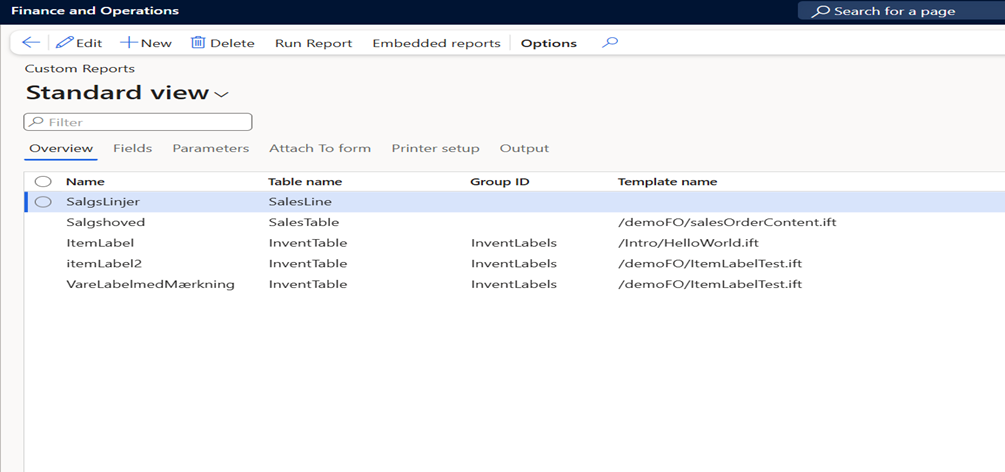Select the Salgshoved report row

tap(105, 222)
